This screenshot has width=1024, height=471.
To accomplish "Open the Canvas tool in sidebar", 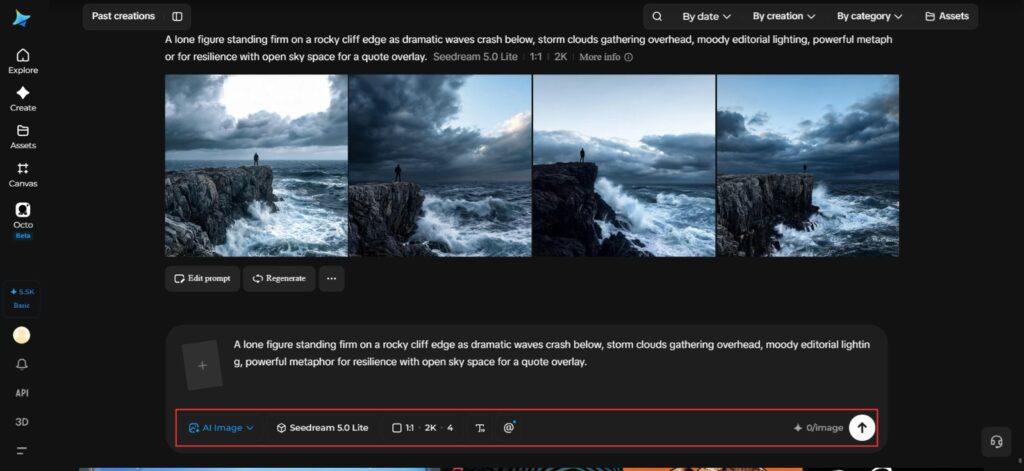I will click(x=23, y=175).
